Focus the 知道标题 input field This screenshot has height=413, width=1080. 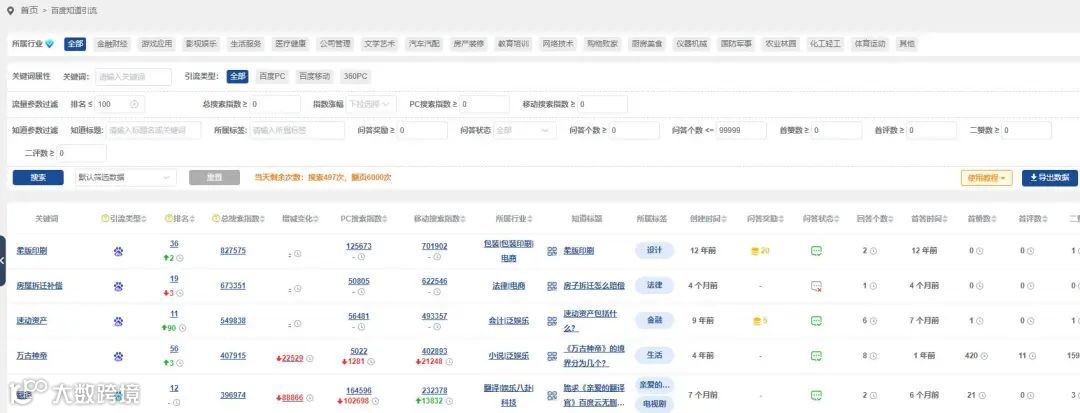point(154,130)
